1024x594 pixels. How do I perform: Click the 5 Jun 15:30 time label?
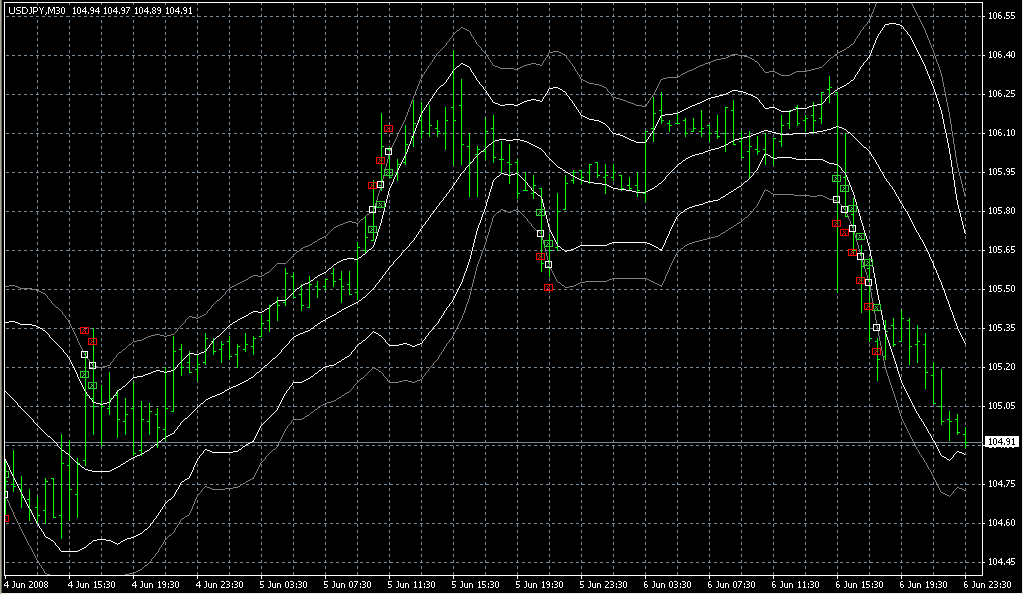476,584
